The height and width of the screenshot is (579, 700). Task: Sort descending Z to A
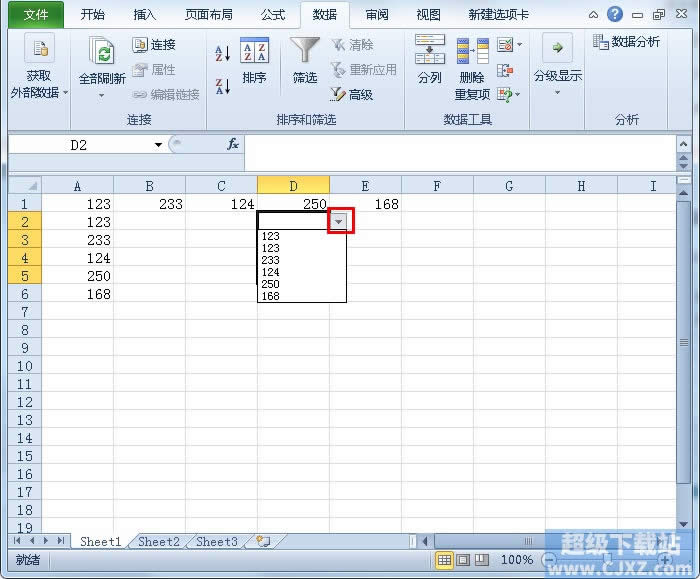[x=222, y=86]
